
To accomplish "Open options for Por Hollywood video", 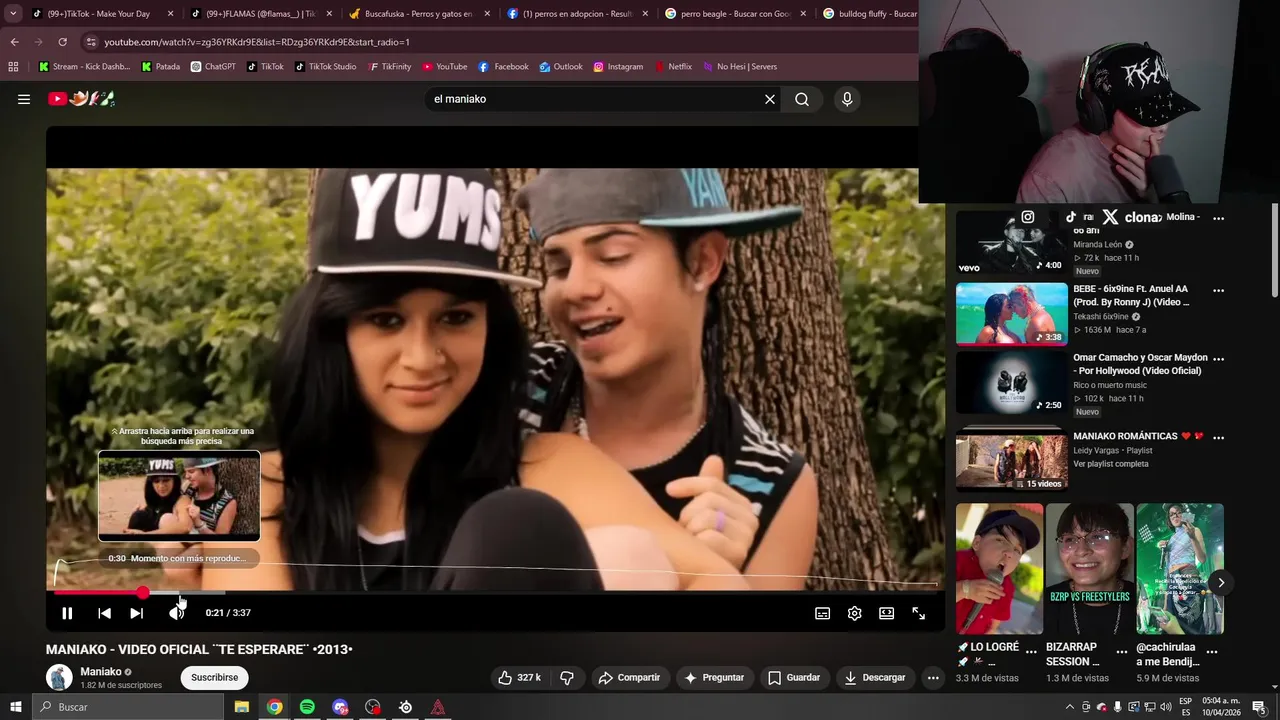I will pos(1218,358).
